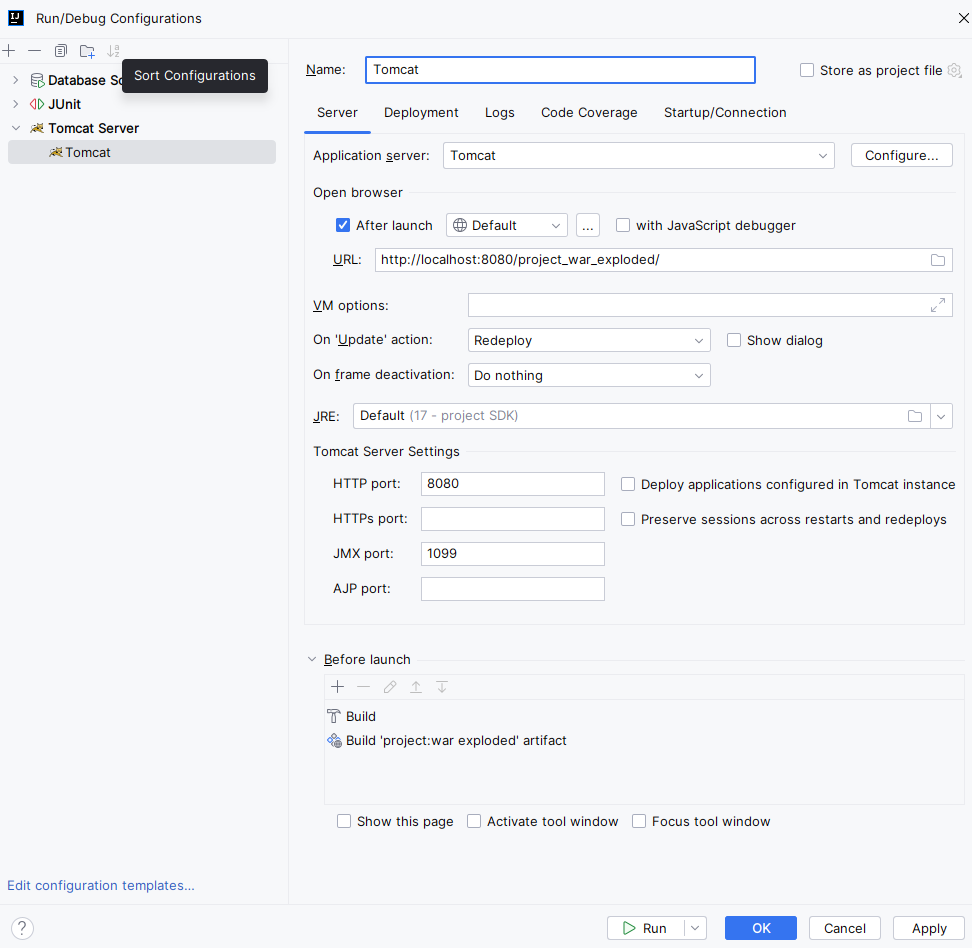This screenshot has width=972, height=948.
Task: Enable with JavaScript debugger
Action: pyautogui.click(x=623, y=226)
